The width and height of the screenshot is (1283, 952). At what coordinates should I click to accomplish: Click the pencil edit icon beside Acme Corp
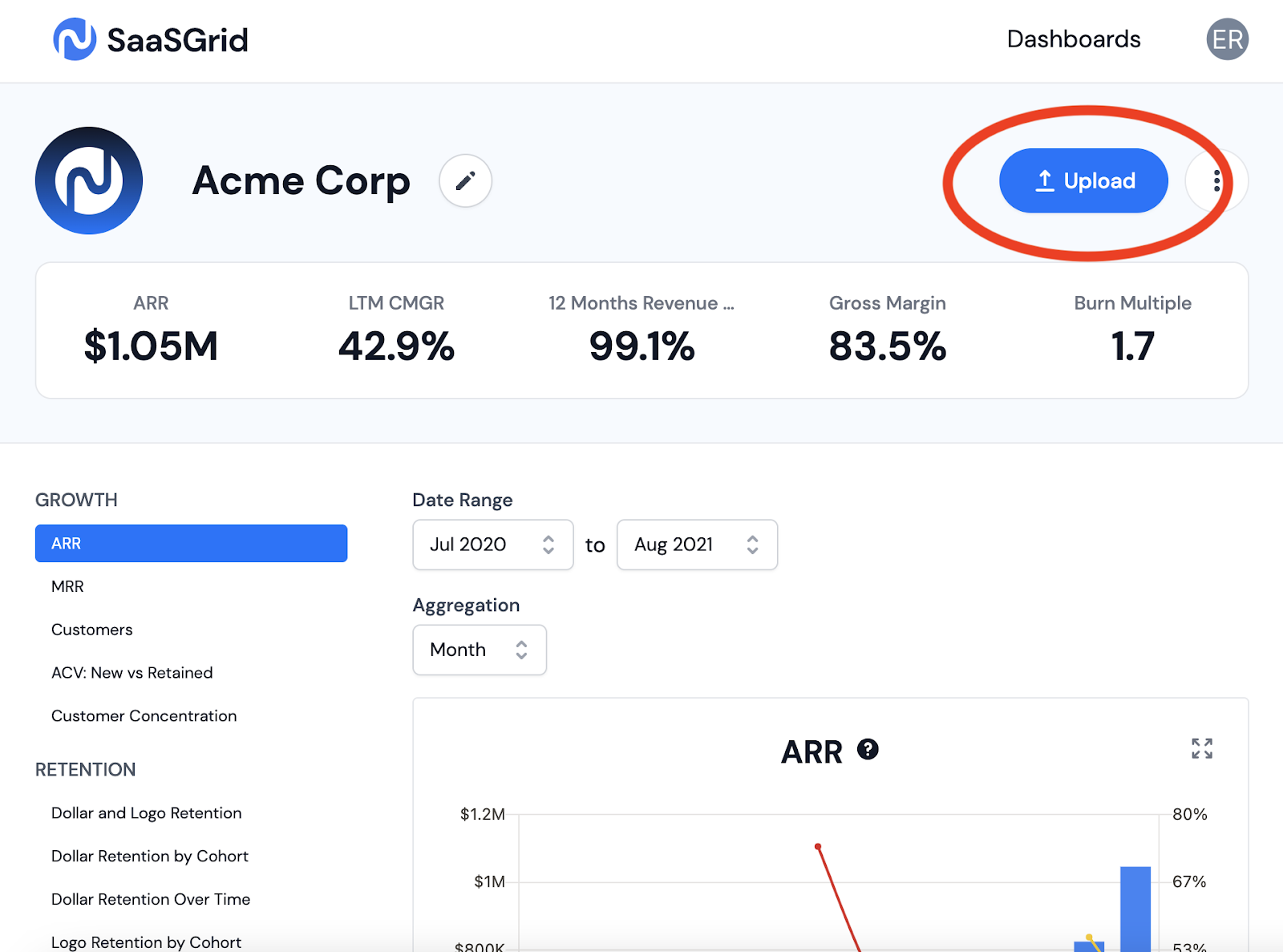[x=465, y=180]
